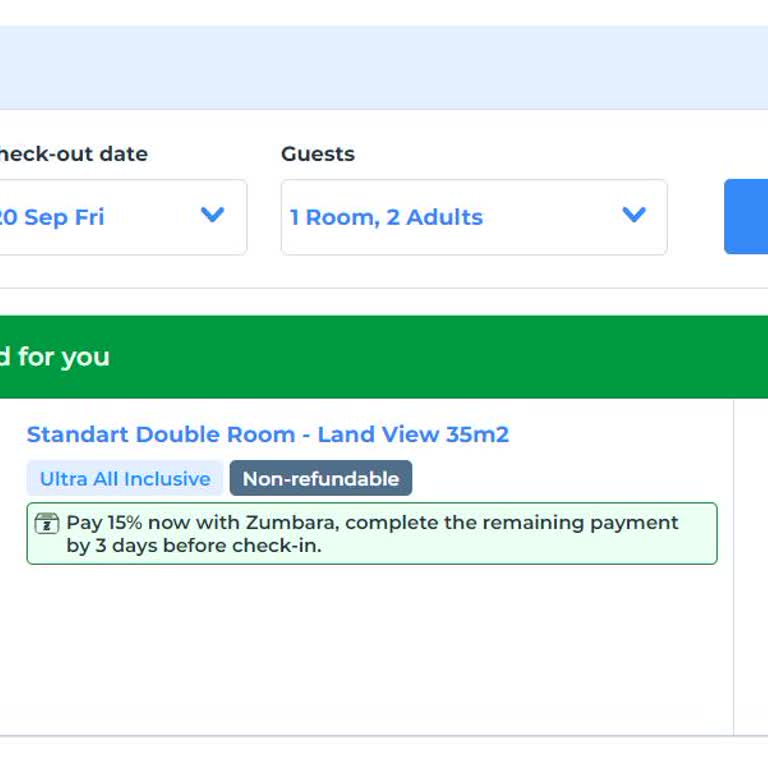
Task: Click the light blue top header bar
Action: pos(384,68)
